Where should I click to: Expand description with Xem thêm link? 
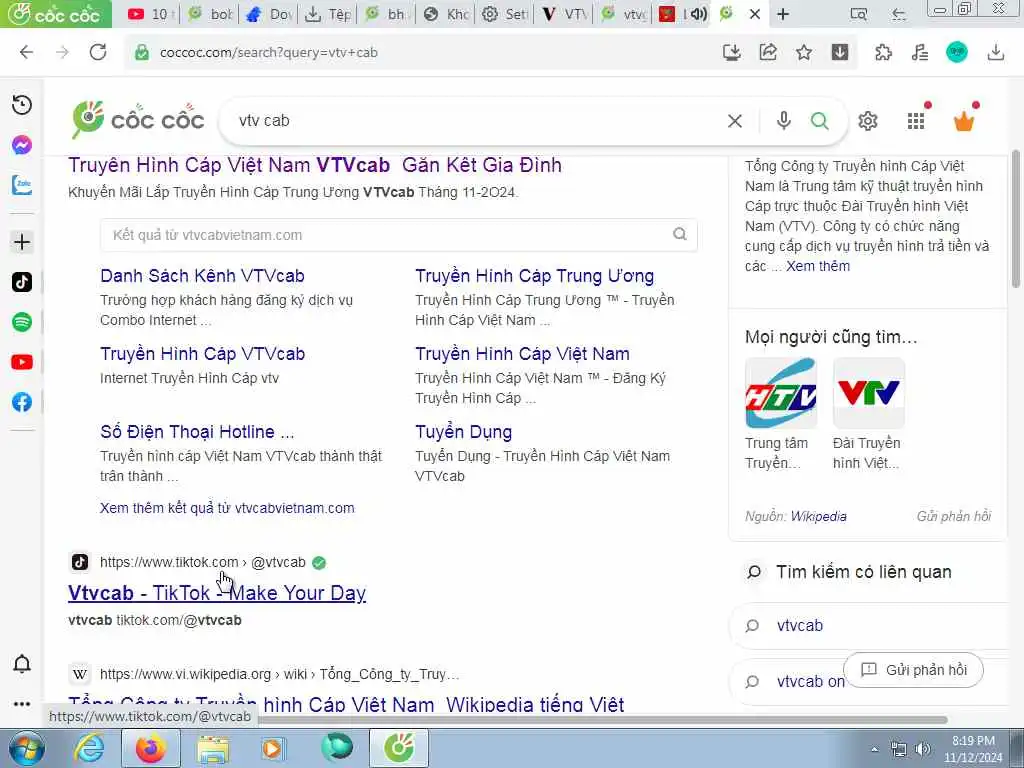click(x=818, y=266)
